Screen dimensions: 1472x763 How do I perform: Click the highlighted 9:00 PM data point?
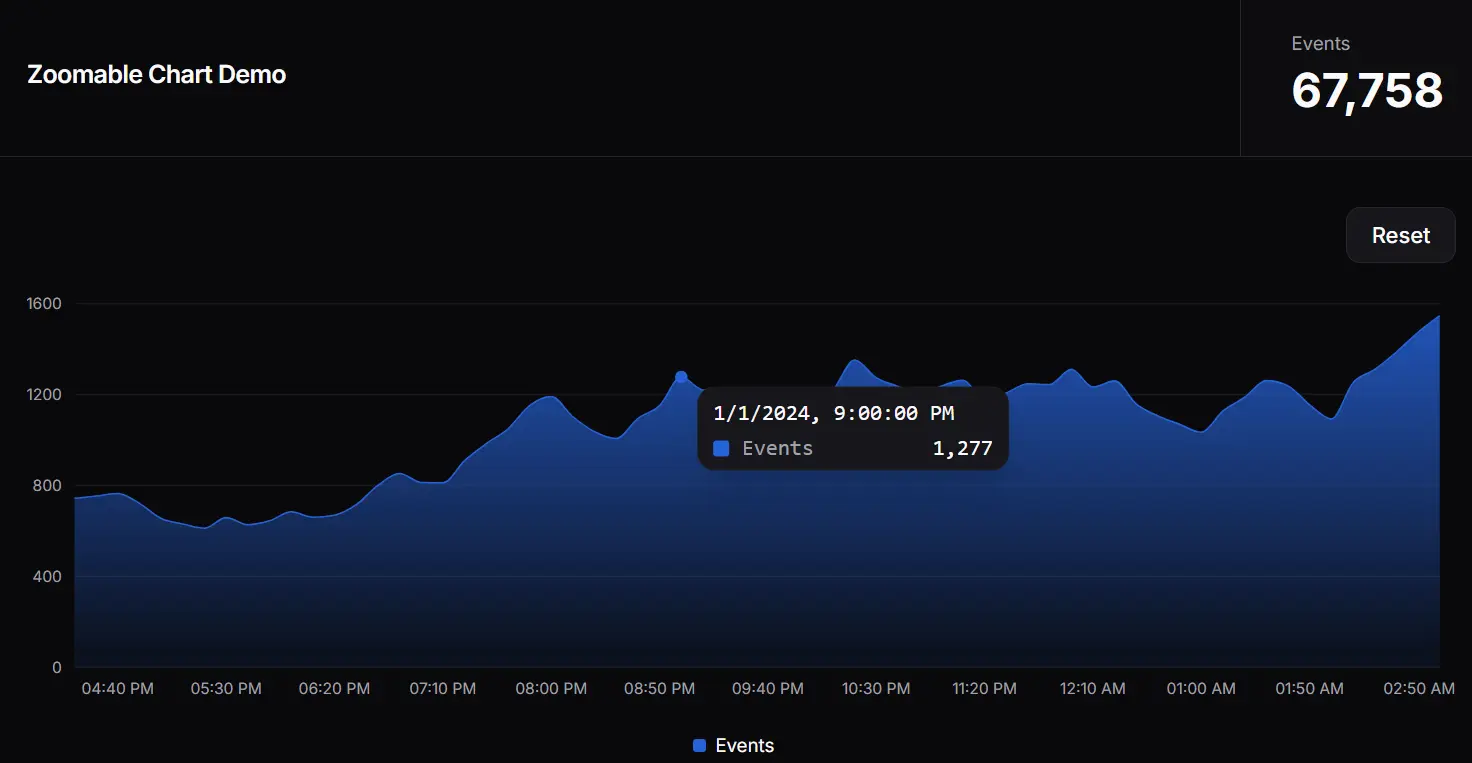[681, 375]
